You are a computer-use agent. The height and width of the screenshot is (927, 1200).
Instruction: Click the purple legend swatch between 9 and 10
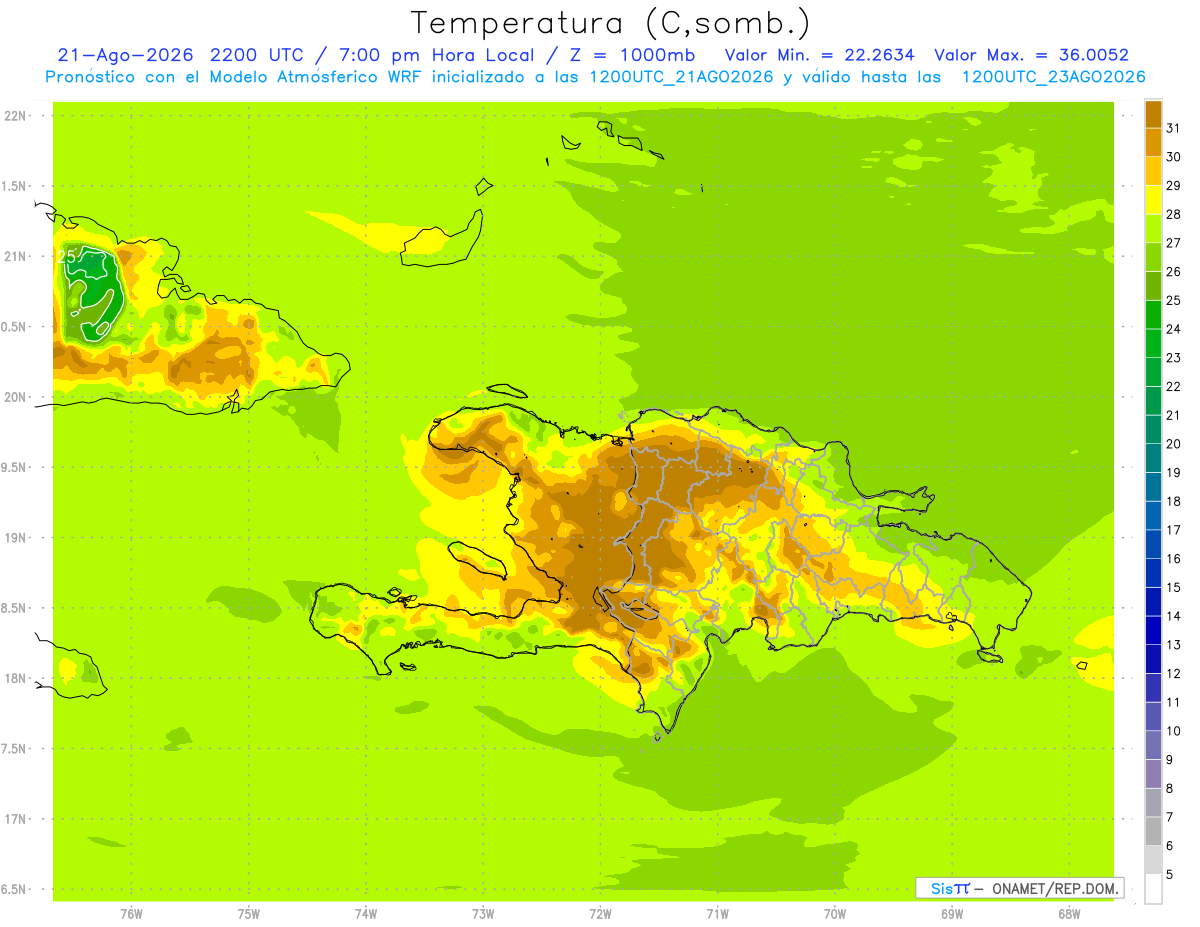1153,746
